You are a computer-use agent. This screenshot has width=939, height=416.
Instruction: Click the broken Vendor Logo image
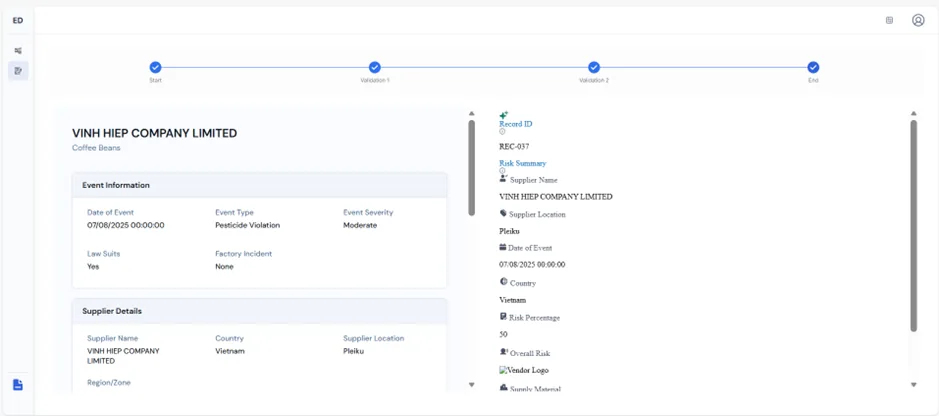(524, 371)
